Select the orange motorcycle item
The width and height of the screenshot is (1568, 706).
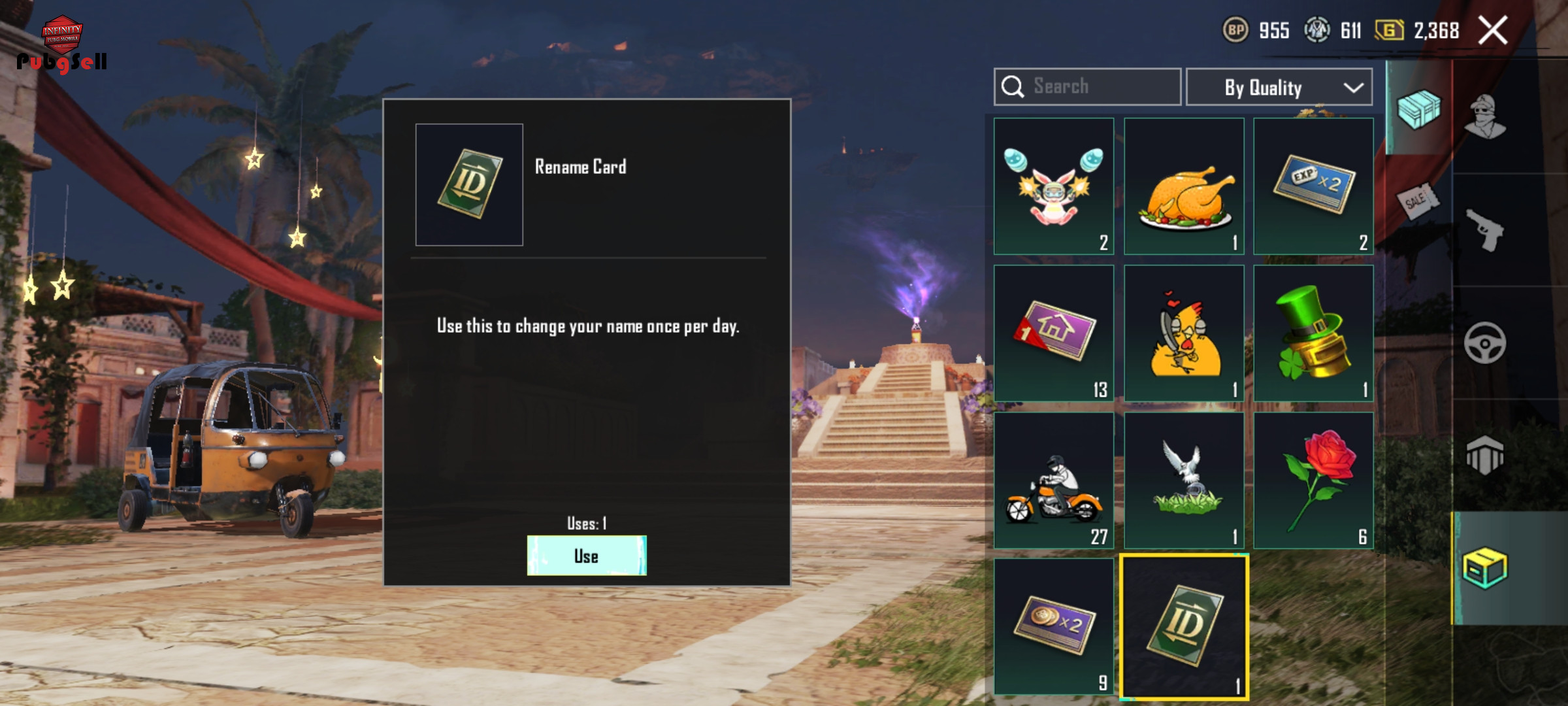1054,480
